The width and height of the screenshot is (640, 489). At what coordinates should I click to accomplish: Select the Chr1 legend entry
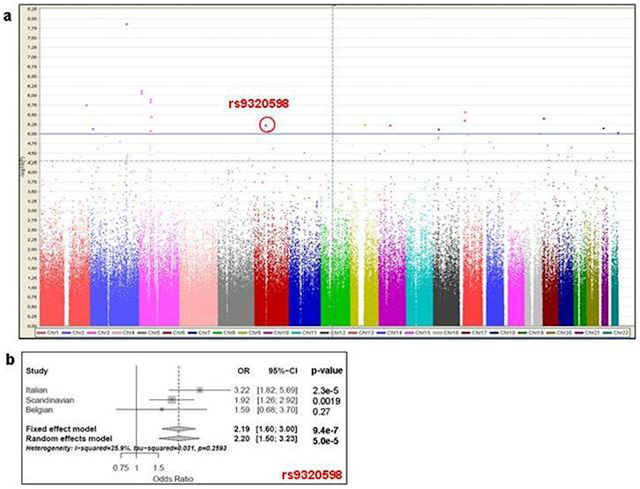(x=49, y=333)
